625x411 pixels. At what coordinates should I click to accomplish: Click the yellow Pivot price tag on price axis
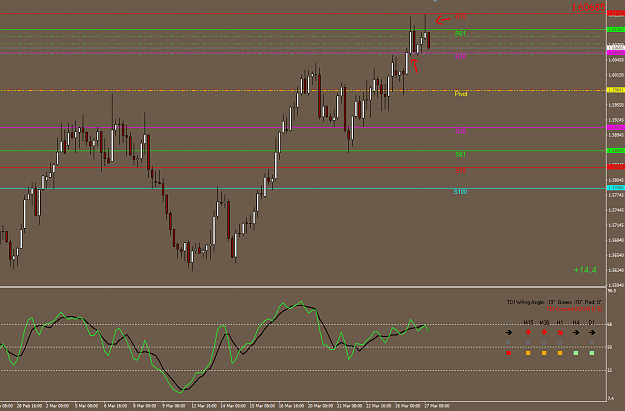pyautogui.click(x=615, y=90)
